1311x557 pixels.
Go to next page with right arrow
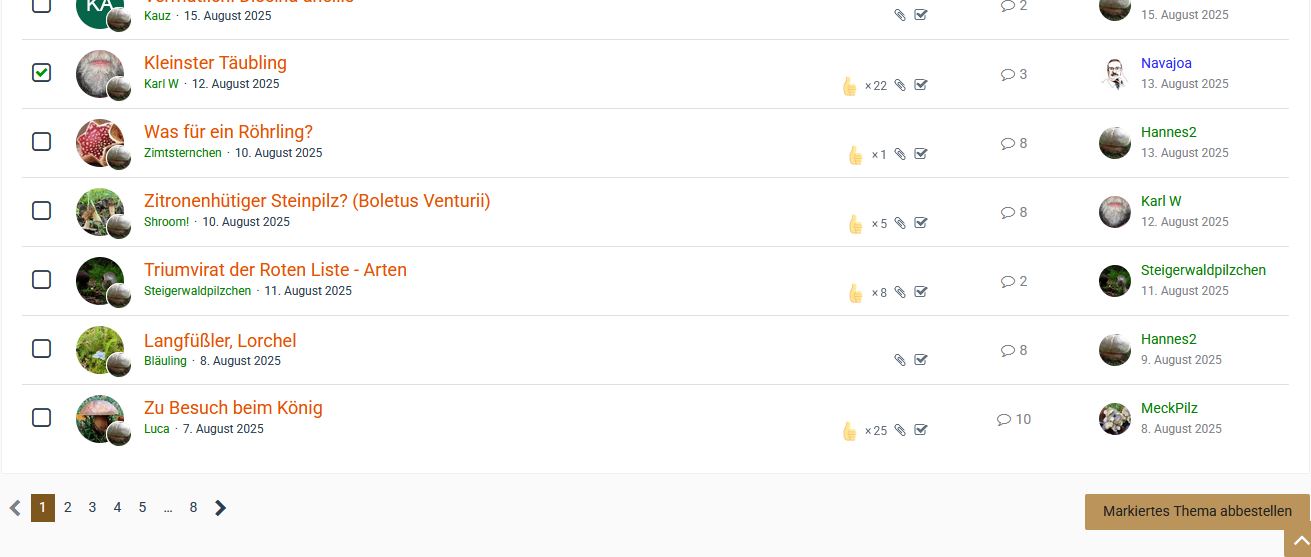[x=221, y=508]
